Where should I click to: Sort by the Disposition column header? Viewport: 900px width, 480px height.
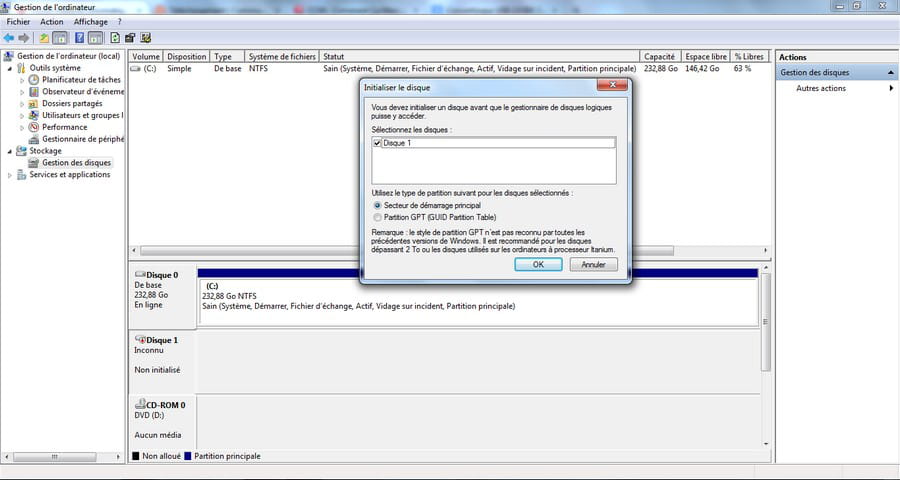point(187,56)
